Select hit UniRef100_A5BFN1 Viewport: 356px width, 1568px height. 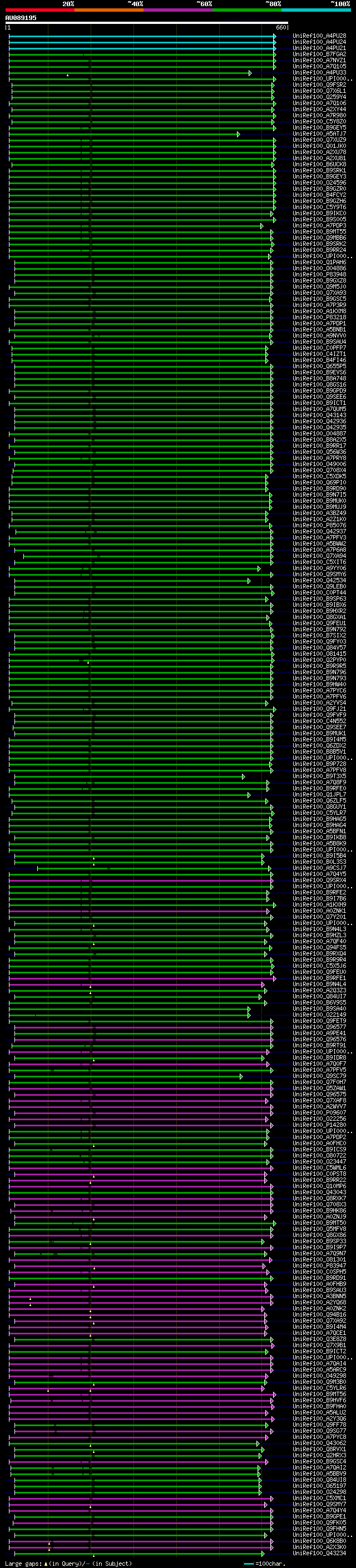(x=319, y=832)
